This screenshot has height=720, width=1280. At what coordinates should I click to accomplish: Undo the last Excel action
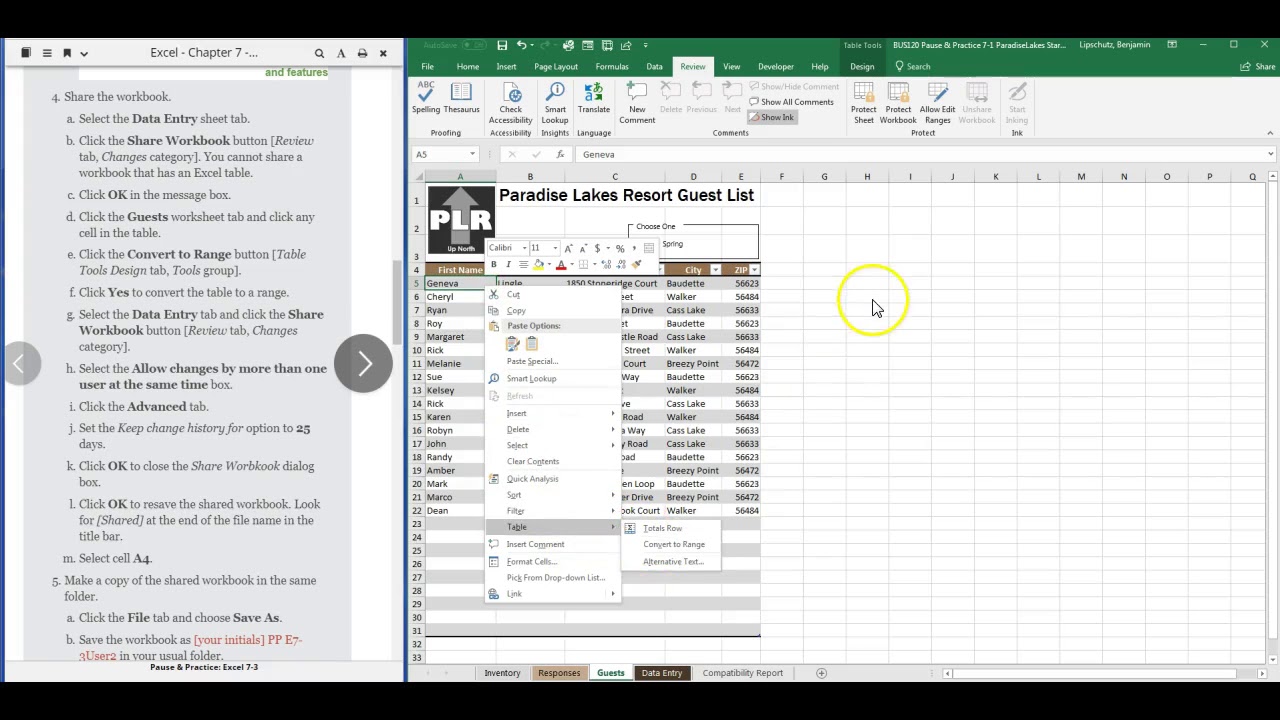(521, 45)
